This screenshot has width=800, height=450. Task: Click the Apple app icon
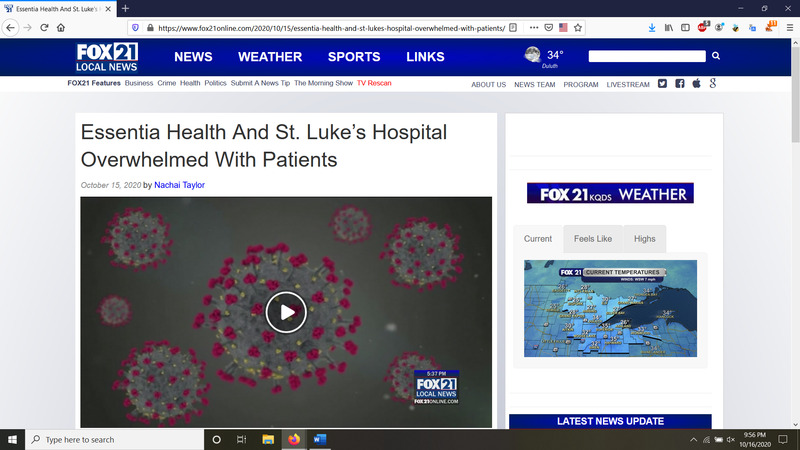[x=695, y=84]
